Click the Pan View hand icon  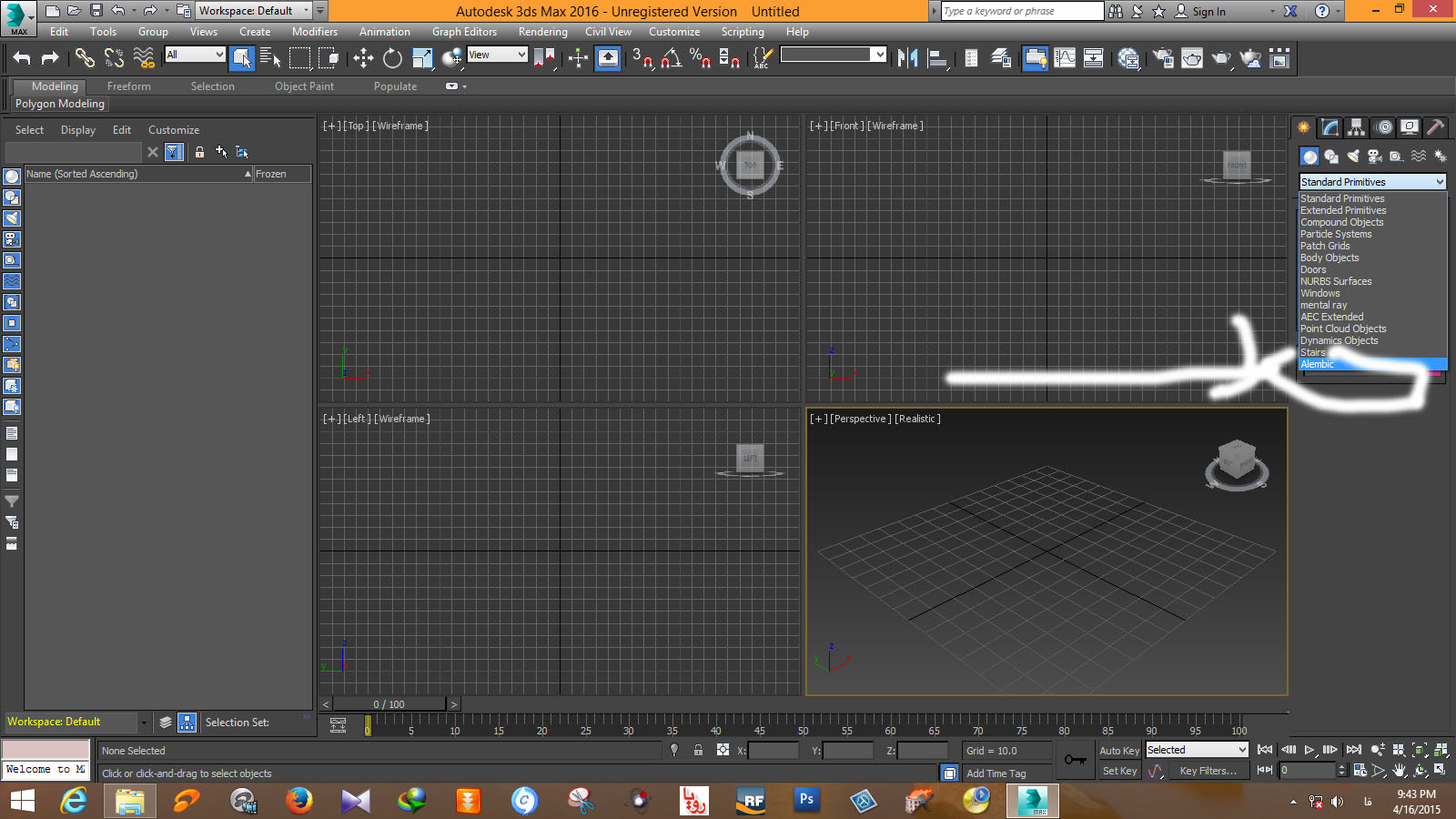click(1400, 770)
